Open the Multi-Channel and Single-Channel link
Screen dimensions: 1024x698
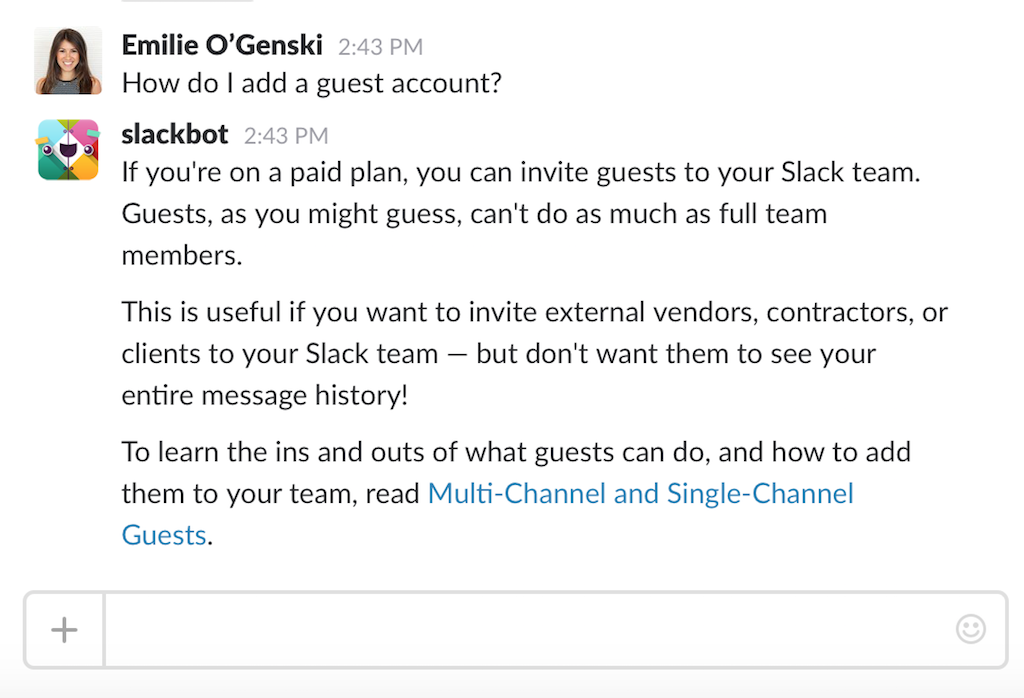640,494
